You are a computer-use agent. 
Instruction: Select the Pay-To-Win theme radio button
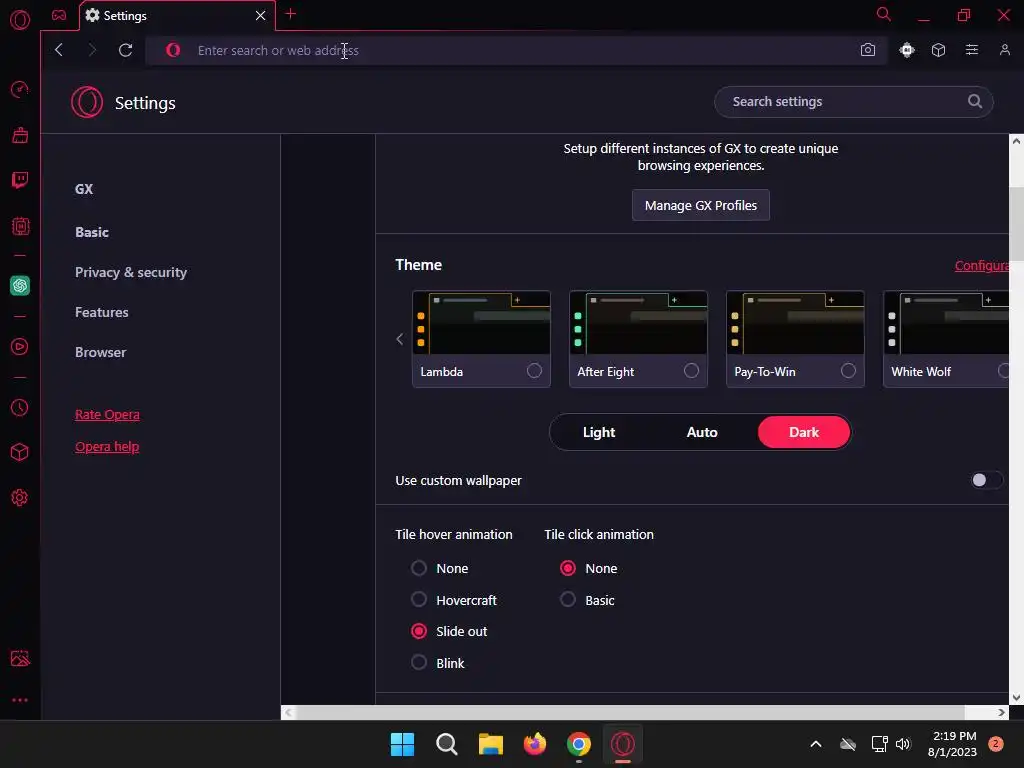848,371
